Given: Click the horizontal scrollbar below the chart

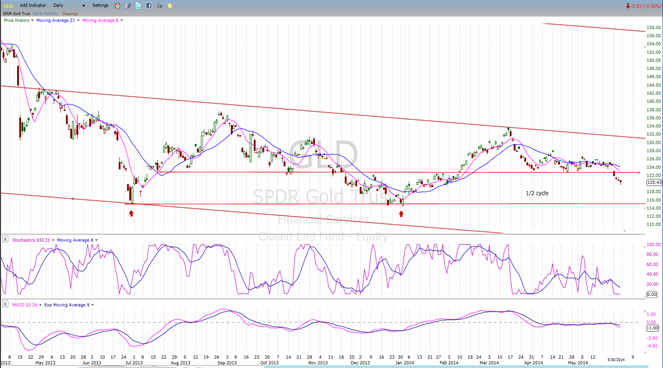Looking at the screenshot, I should click(456, 366).
